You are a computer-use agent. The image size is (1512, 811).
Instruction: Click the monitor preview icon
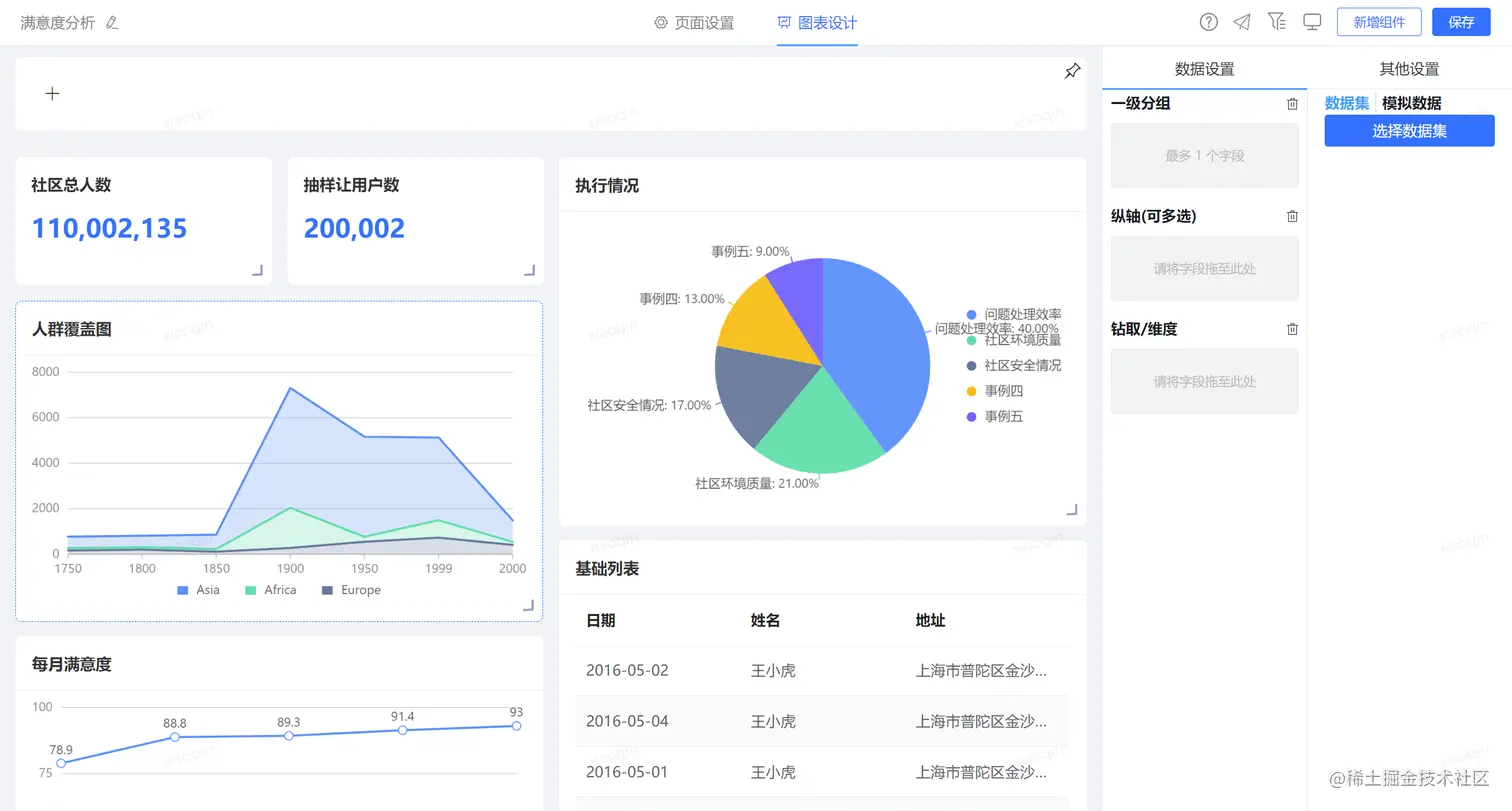pos(1312,22)
